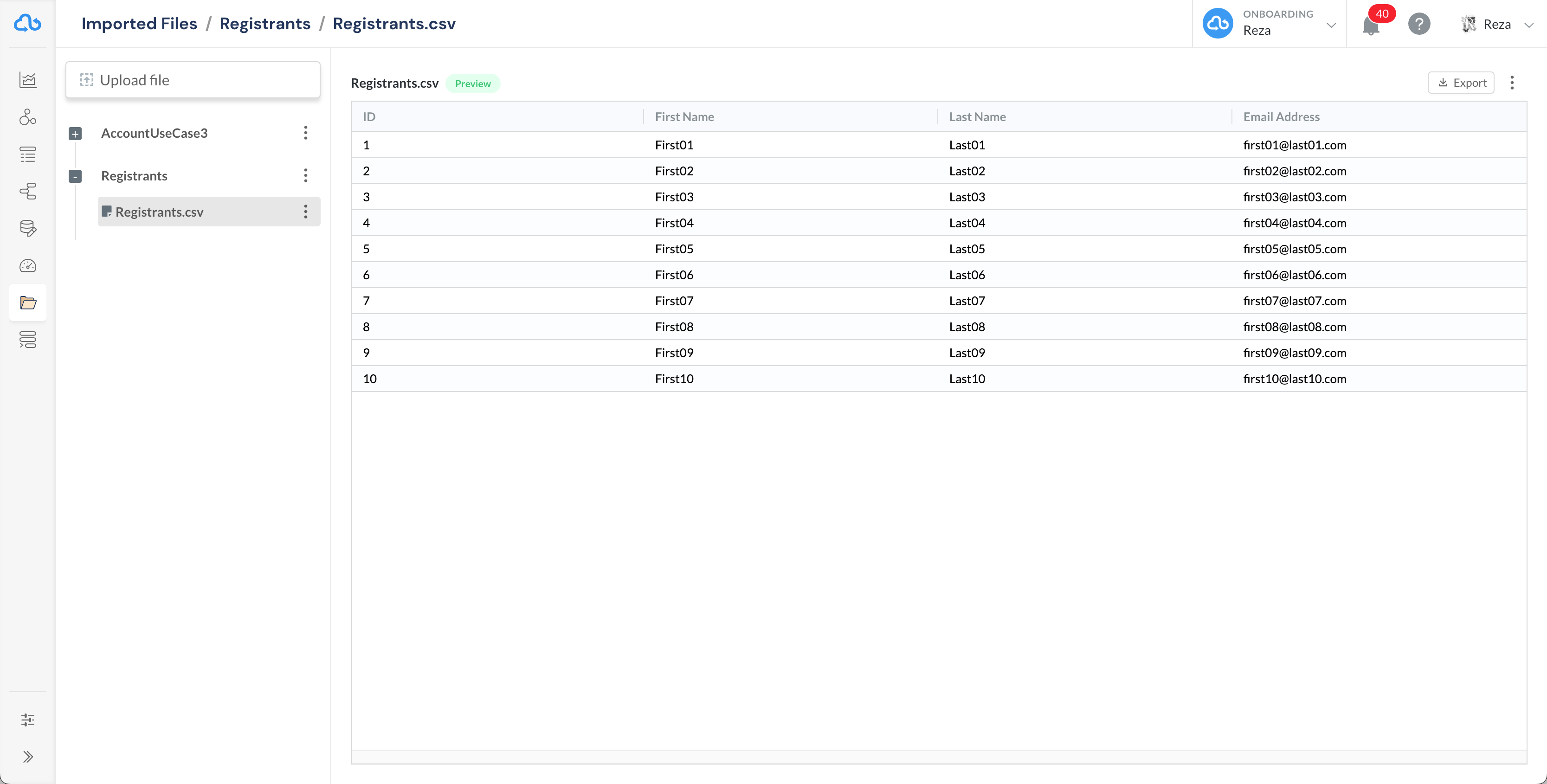Open the three-dot menu beside Export

pos(1512,82)
